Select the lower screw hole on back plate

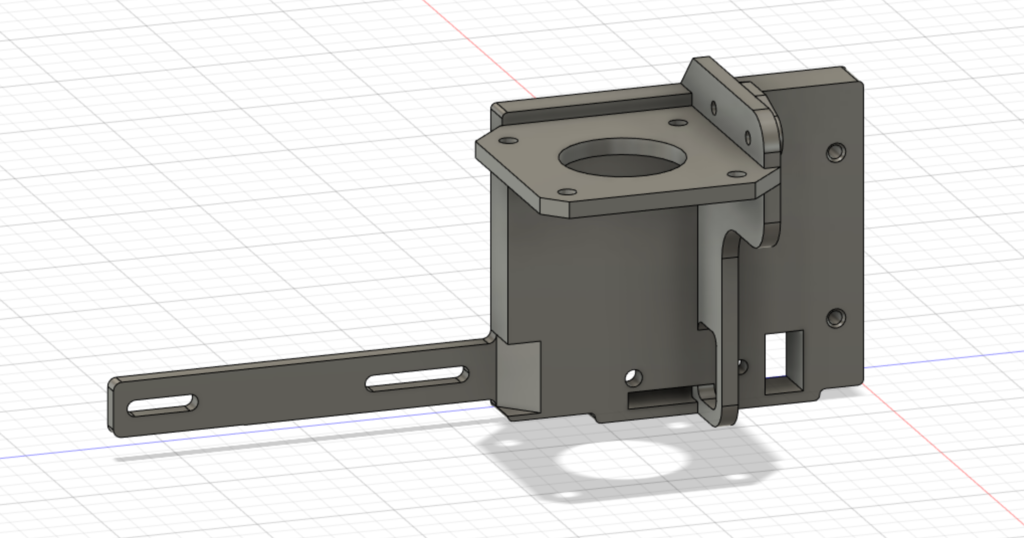(x=836, y=318)
